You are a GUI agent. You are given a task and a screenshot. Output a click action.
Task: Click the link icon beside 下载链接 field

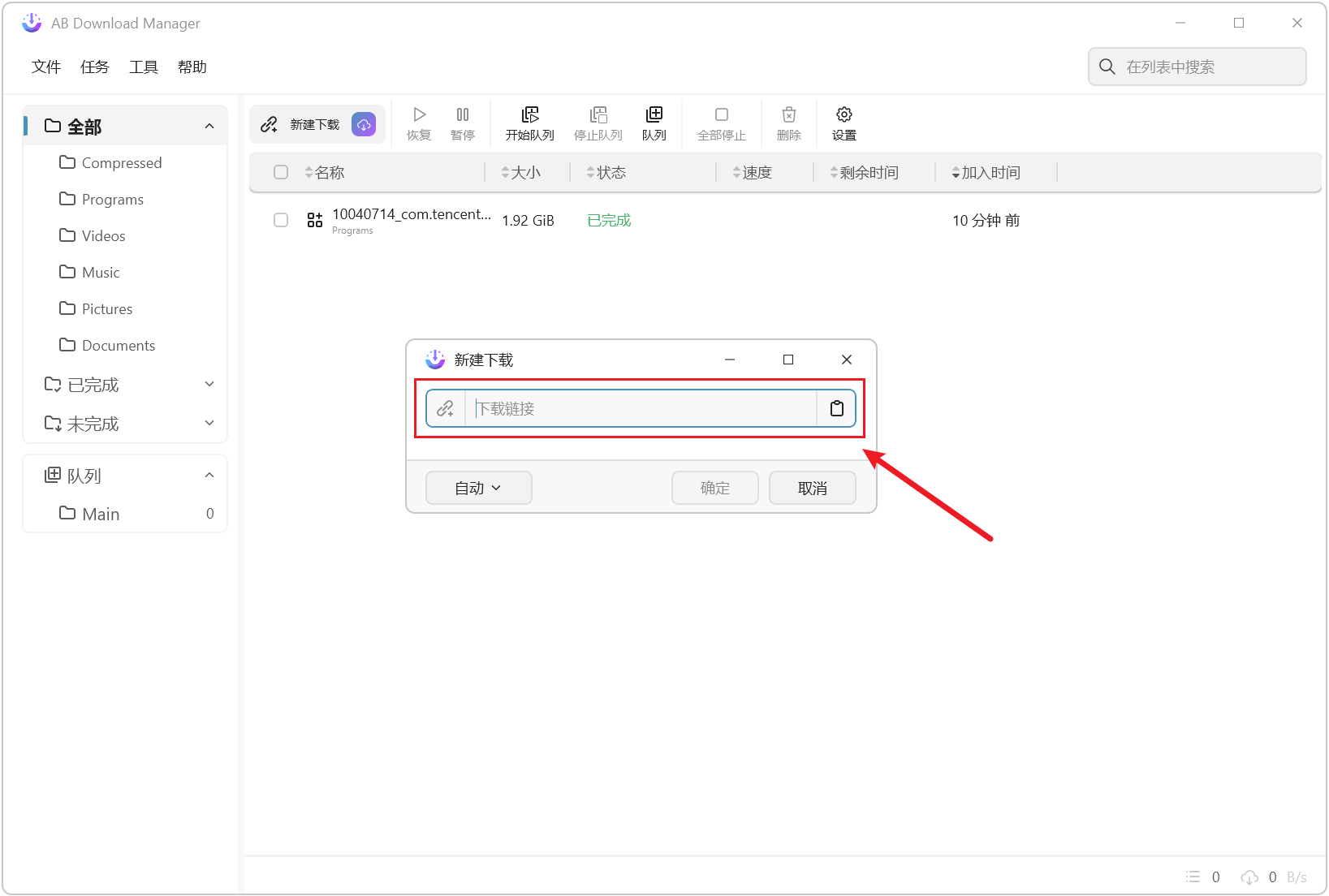pyautogui.click(x=445, y=408)
